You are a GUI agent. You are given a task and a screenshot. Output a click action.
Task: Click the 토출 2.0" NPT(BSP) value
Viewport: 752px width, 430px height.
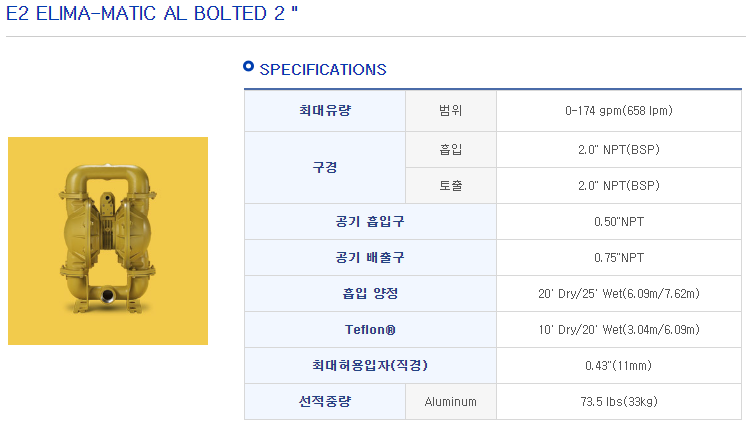tap(618, 186)
